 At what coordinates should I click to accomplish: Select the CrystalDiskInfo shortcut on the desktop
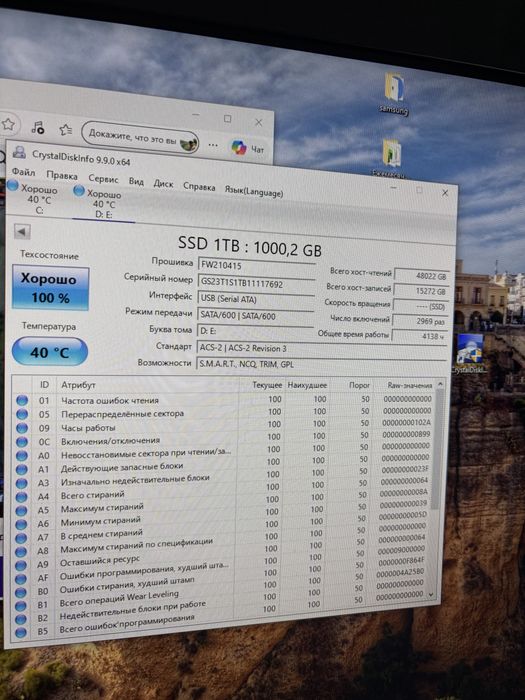(468, 354)
